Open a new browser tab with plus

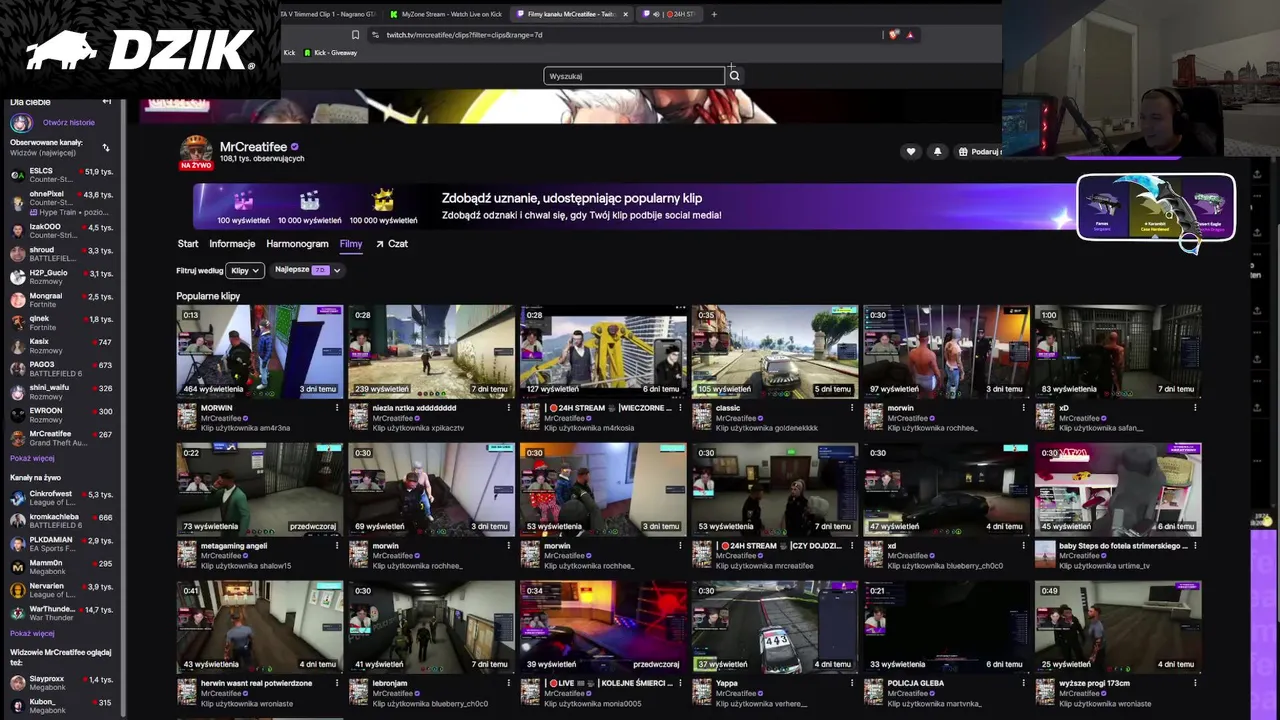[714, 14]
